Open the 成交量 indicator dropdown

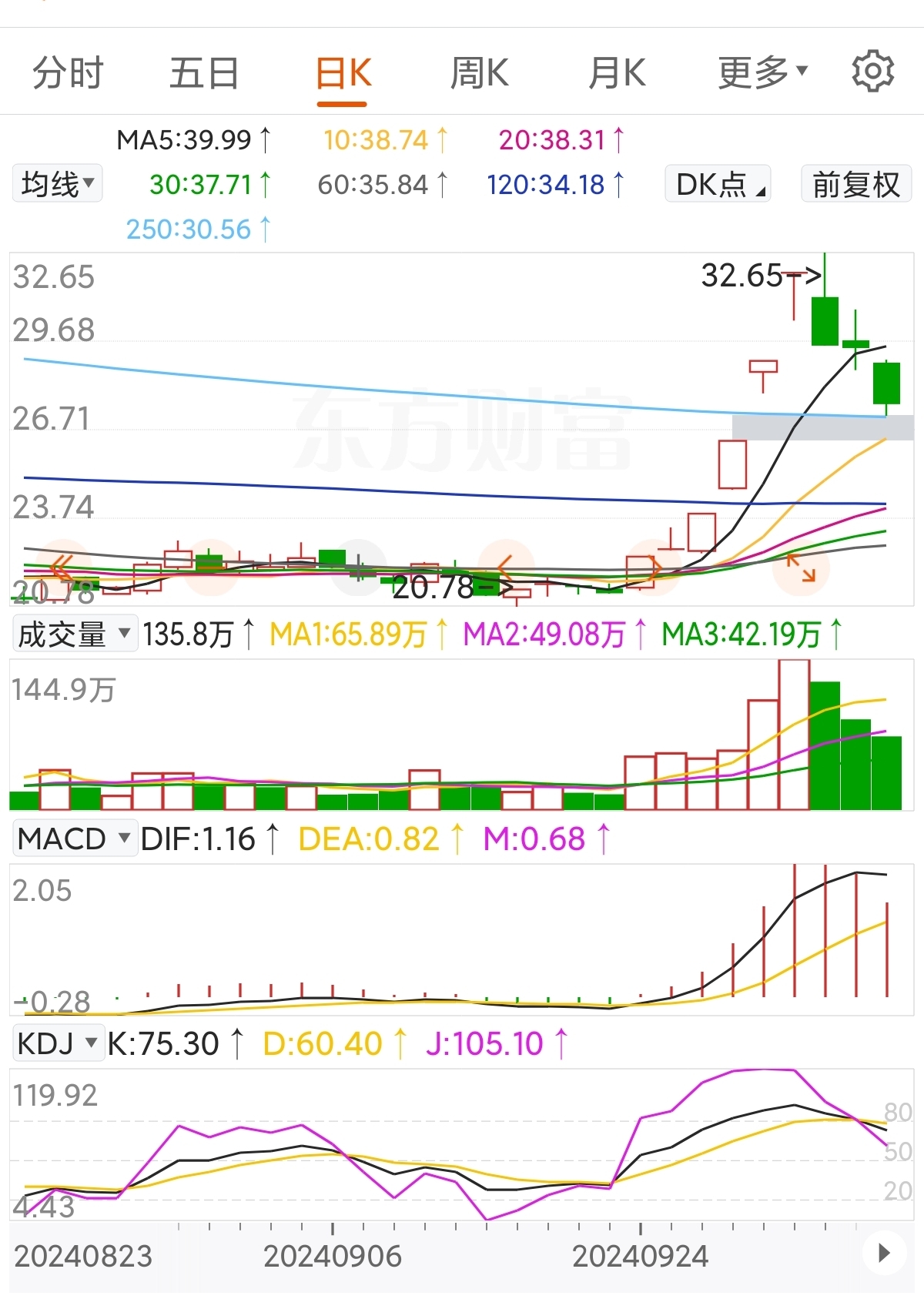(75, 634)
